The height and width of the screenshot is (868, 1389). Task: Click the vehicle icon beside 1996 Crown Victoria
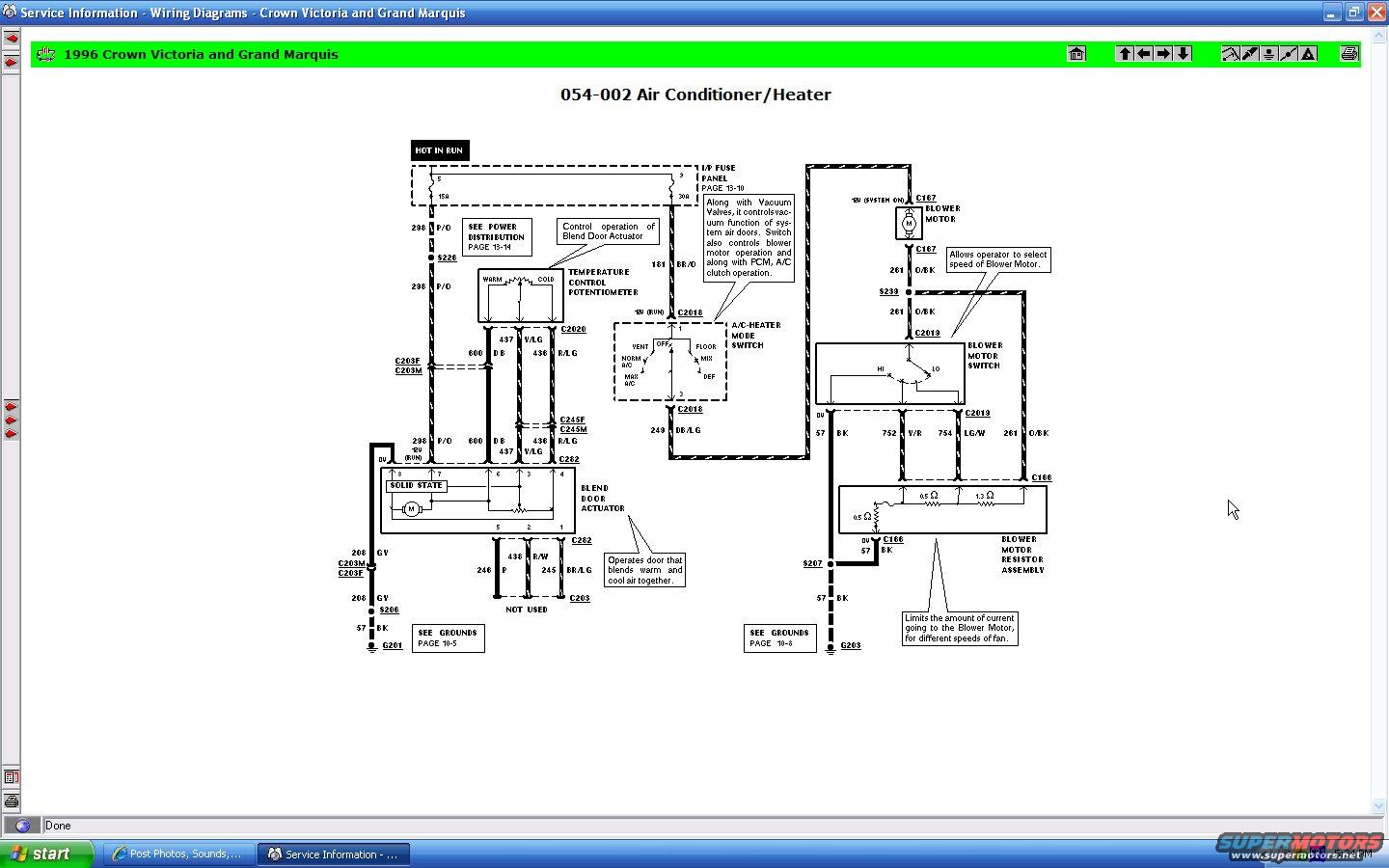click(x=45, y=54)
